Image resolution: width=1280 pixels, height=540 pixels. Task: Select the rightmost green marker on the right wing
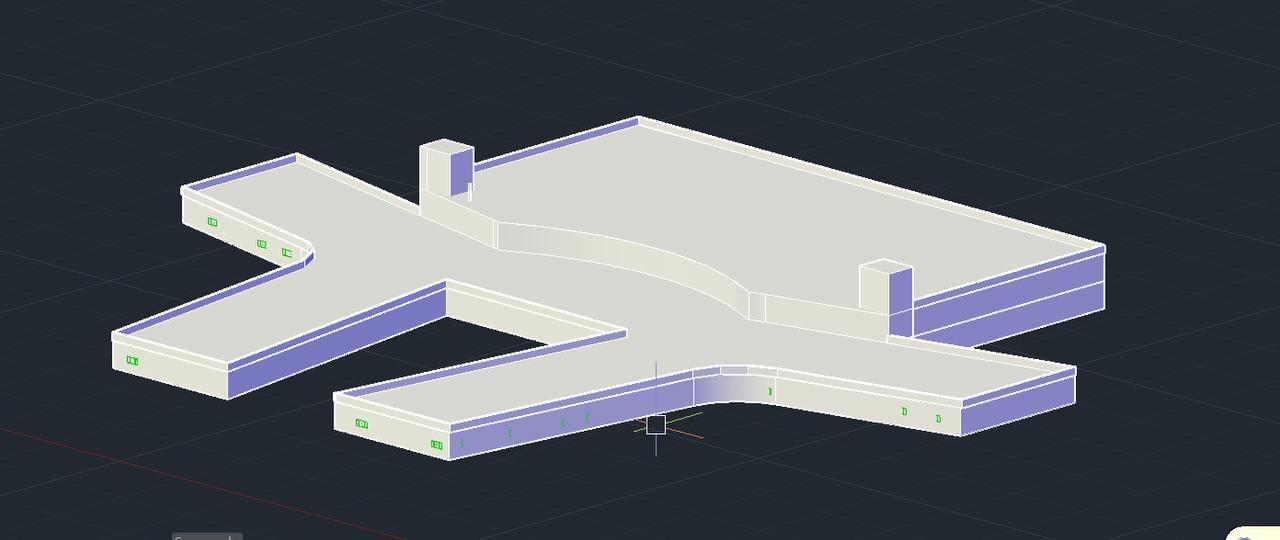tap(938, 419)
